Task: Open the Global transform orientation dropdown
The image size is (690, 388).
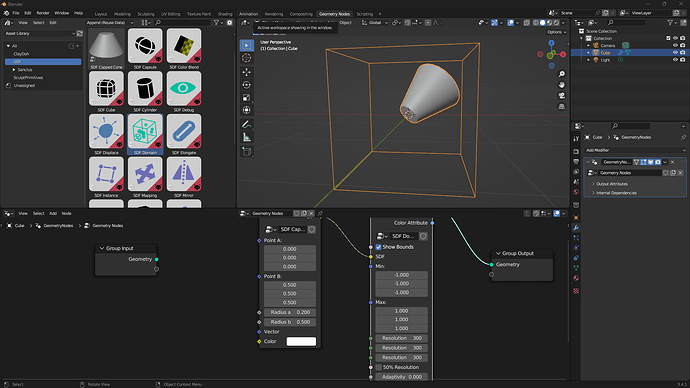Action: 375,22
